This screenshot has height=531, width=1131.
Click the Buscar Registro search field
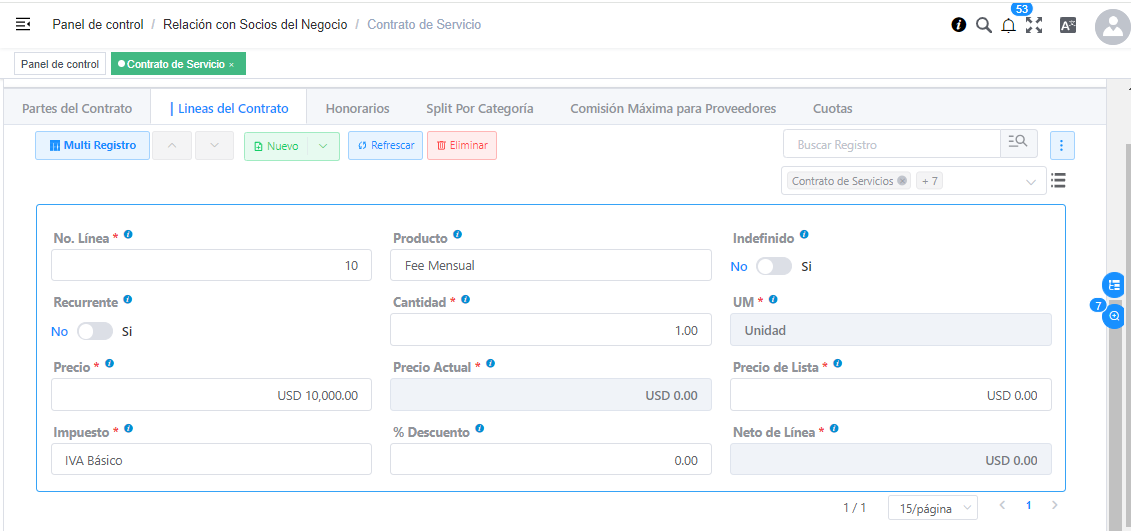tap(890, 145)
